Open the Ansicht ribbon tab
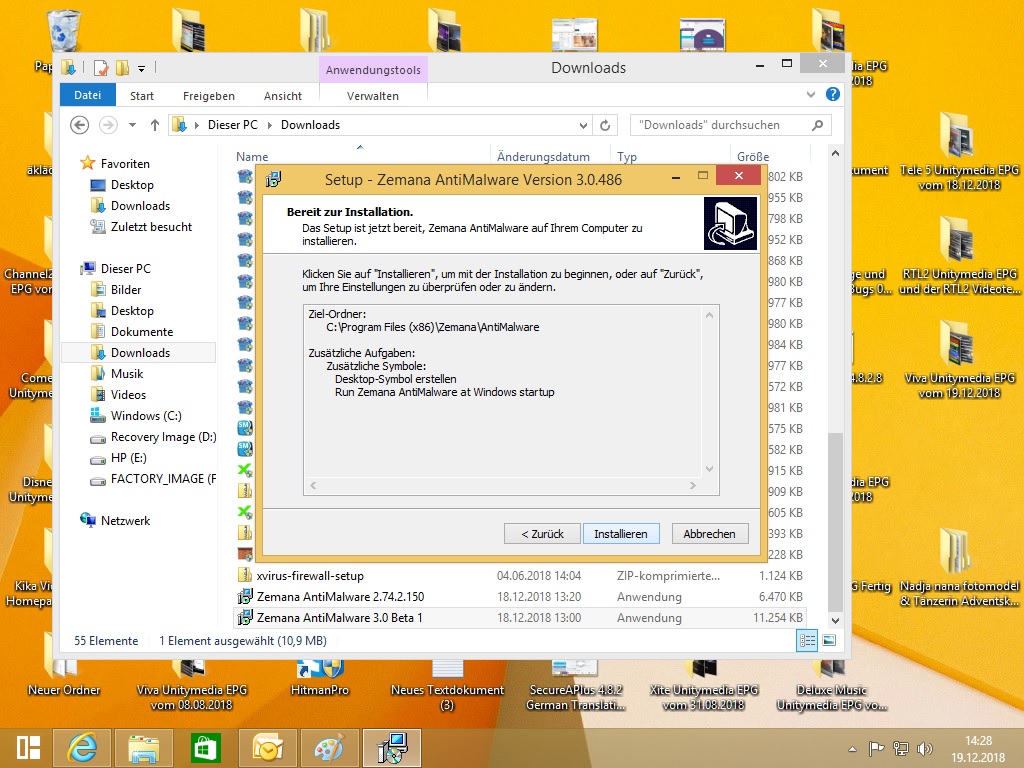 point(282,96)
